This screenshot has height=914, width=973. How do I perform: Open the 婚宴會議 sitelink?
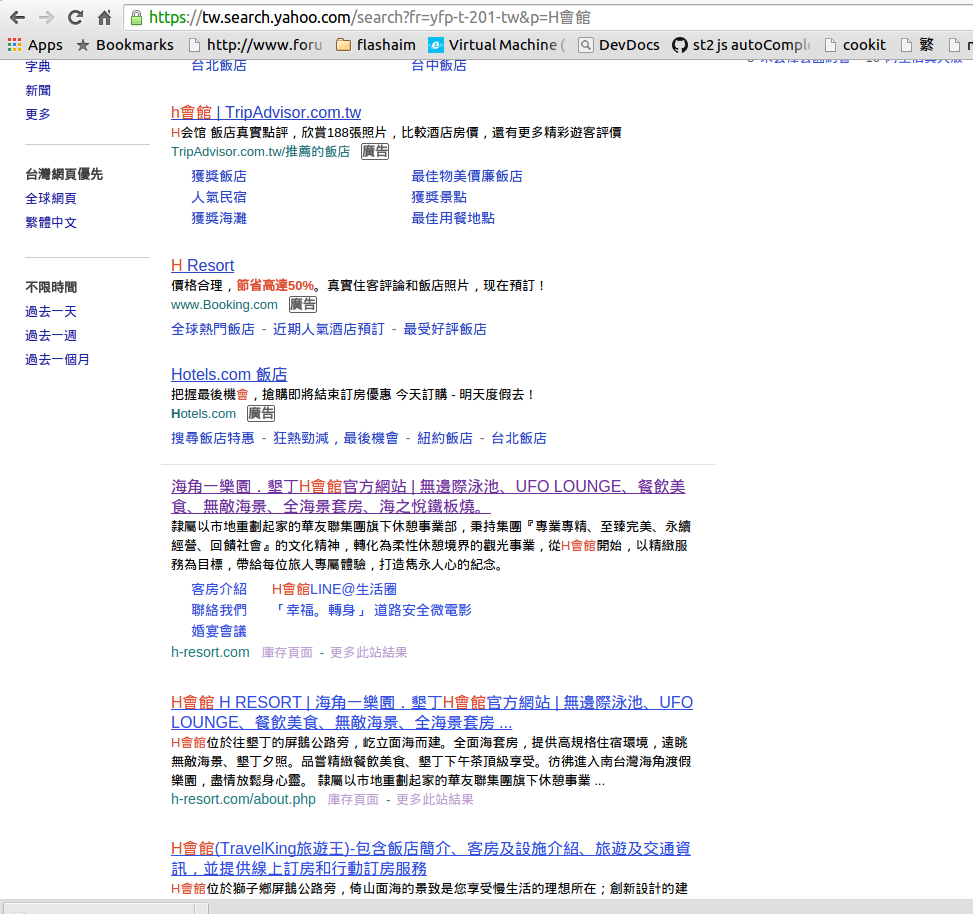pos(219,632)
